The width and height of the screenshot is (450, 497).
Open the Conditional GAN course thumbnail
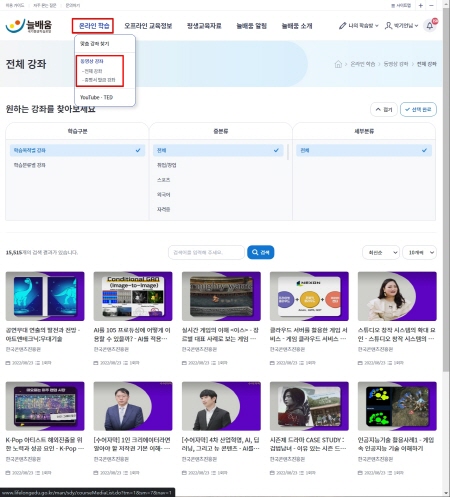click(133, 296)
